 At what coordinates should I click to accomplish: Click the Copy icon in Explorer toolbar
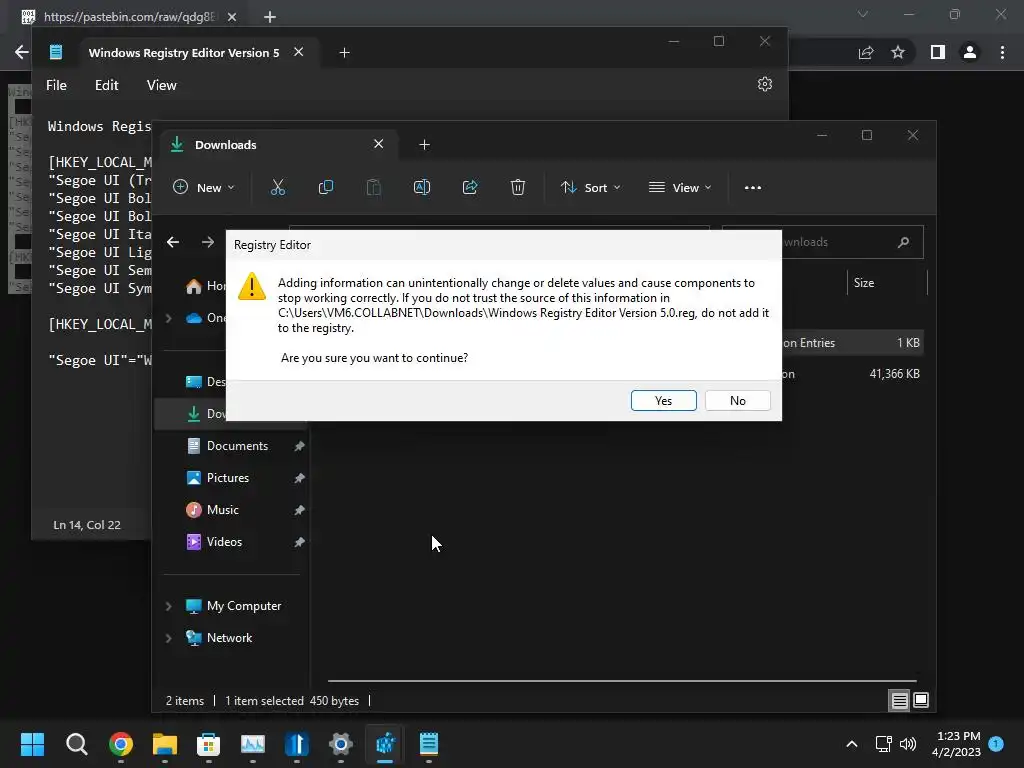(325, 187)
